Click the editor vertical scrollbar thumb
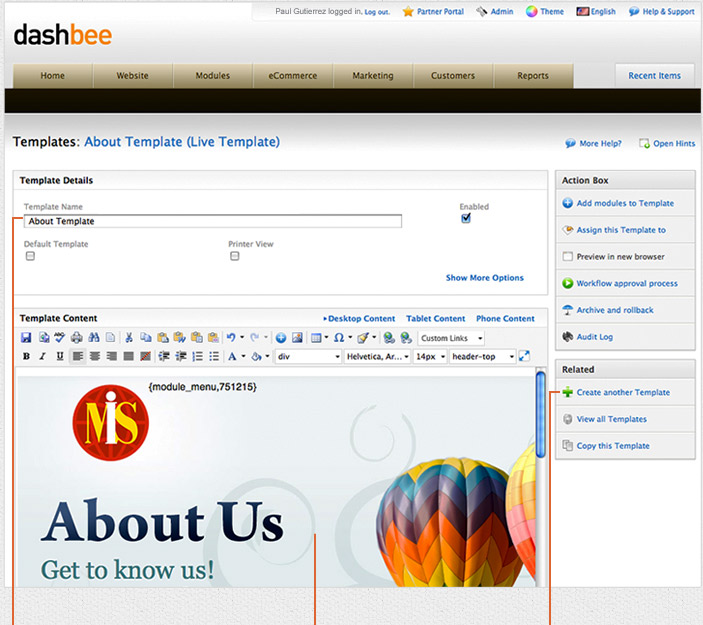703x625 pixels. coord(541,415)
